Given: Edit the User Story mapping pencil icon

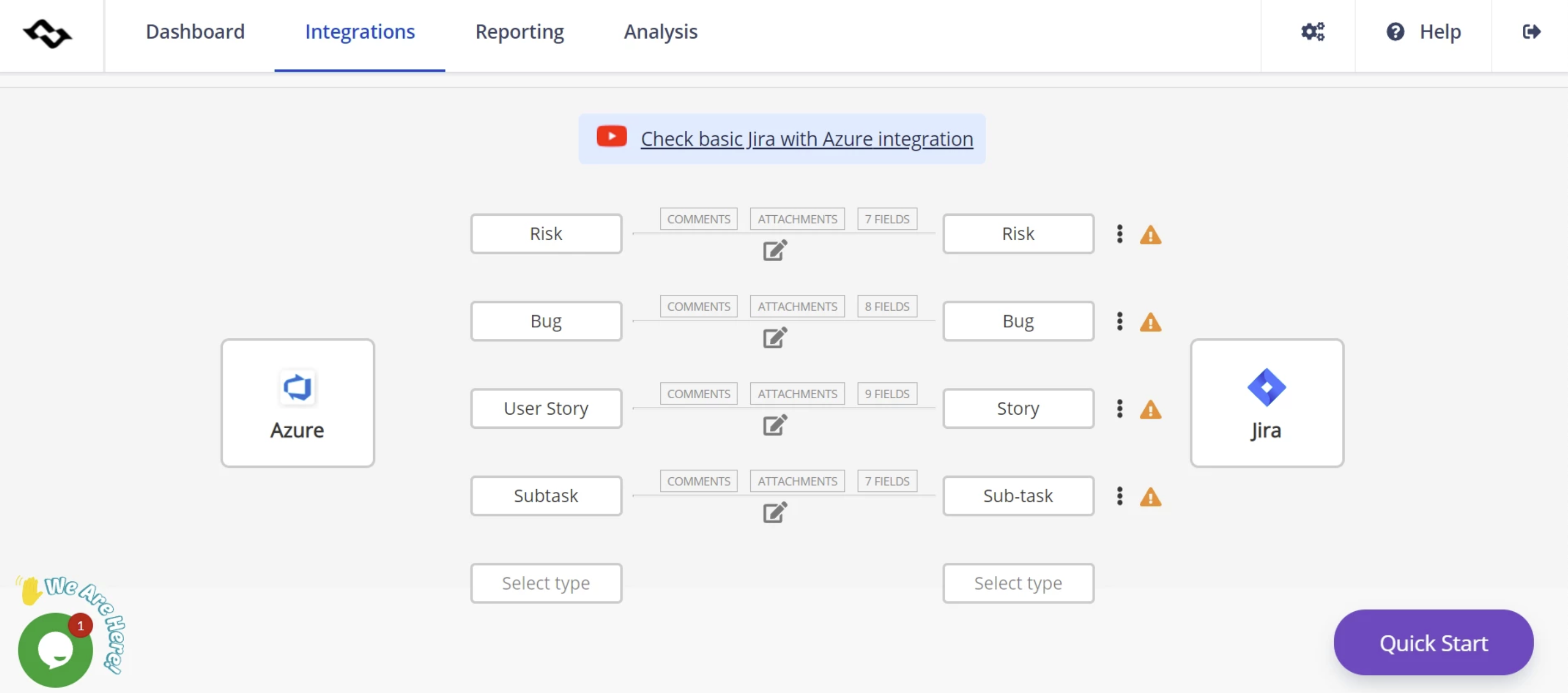Looking at the screenshot, I should [775, 425].
